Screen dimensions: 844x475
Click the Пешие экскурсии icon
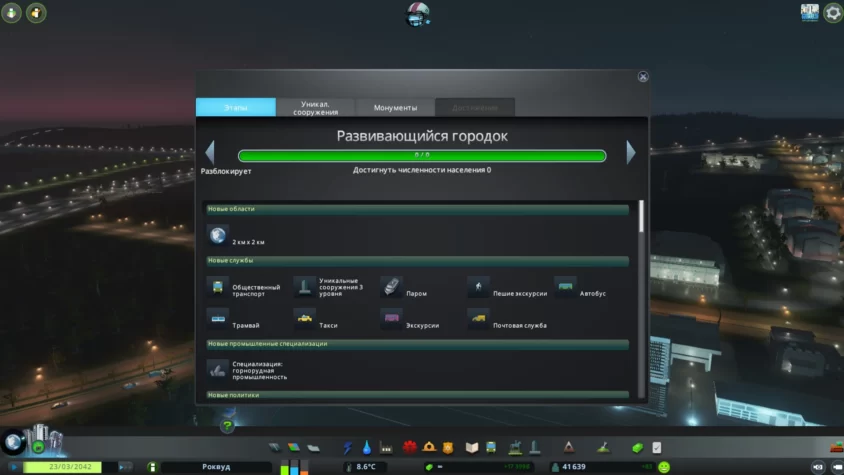pos(479,287)
